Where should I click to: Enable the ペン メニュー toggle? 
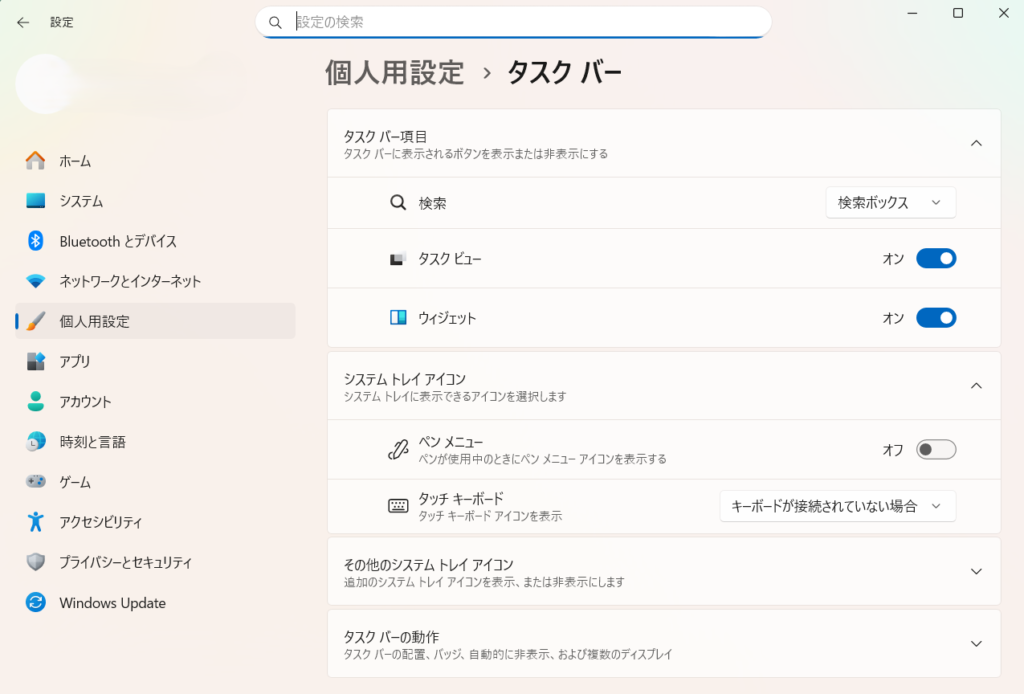click(936, 450)
